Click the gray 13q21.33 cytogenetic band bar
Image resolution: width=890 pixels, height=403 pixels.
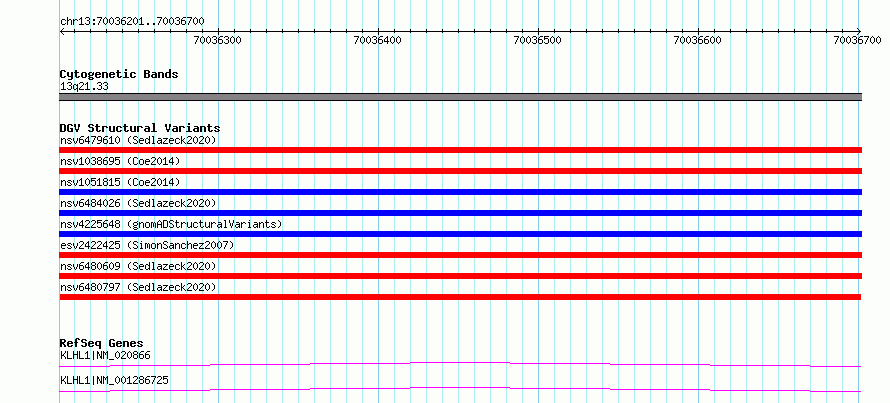tap(460, 97)
